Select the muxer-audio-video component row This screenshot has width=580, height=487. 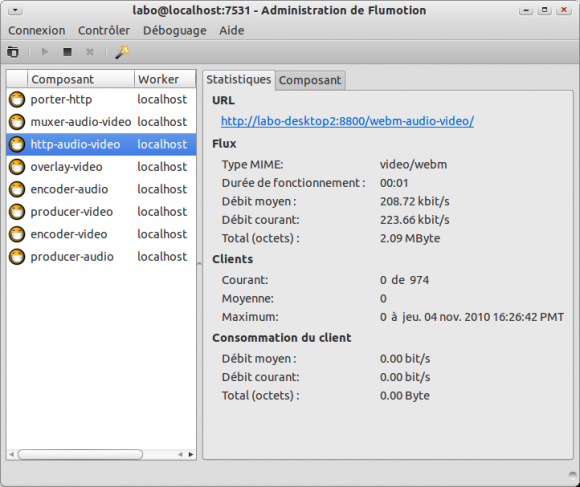point(101,122)
